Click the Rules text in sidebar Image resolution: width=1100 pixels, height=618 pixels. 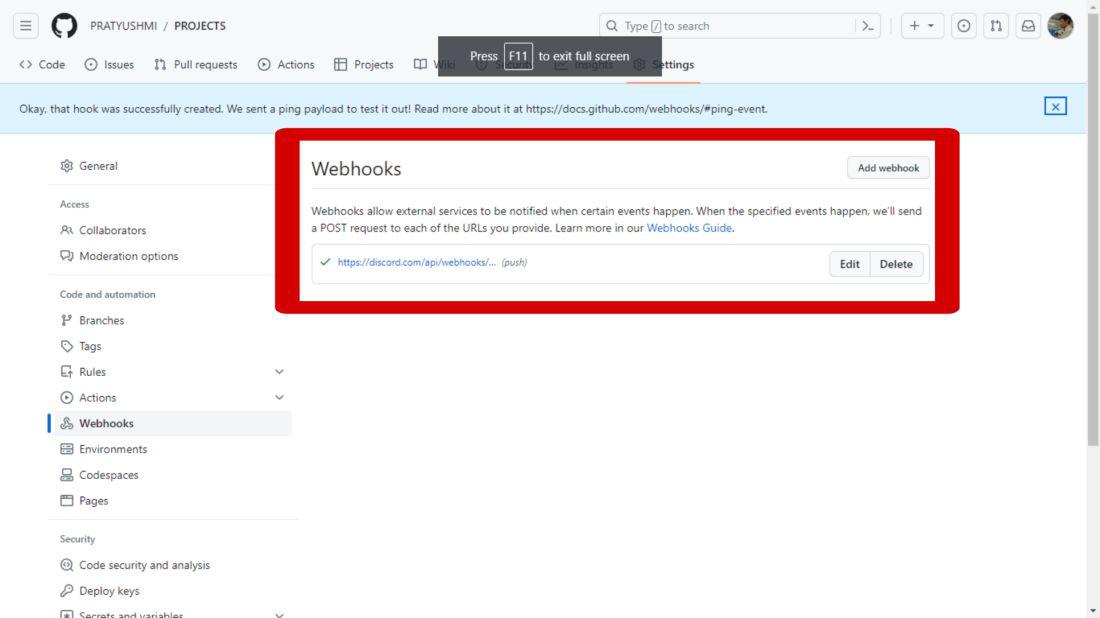[93, 372]
